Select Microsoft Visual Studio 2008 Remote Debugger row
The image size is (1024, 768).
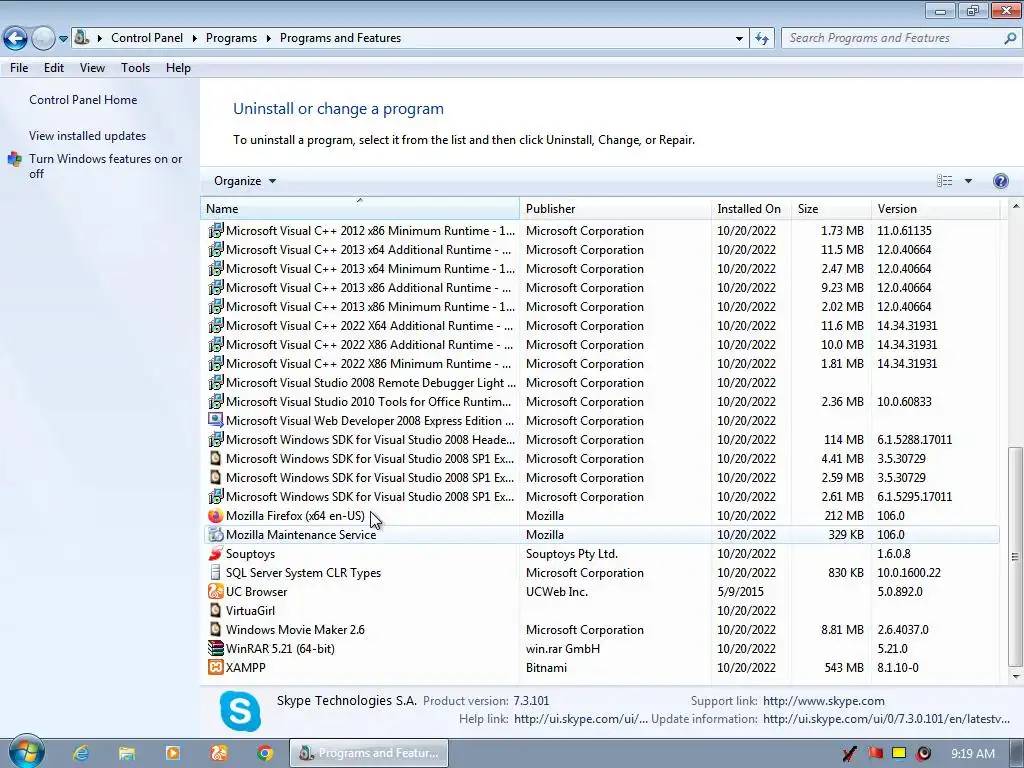click(601, 383)
